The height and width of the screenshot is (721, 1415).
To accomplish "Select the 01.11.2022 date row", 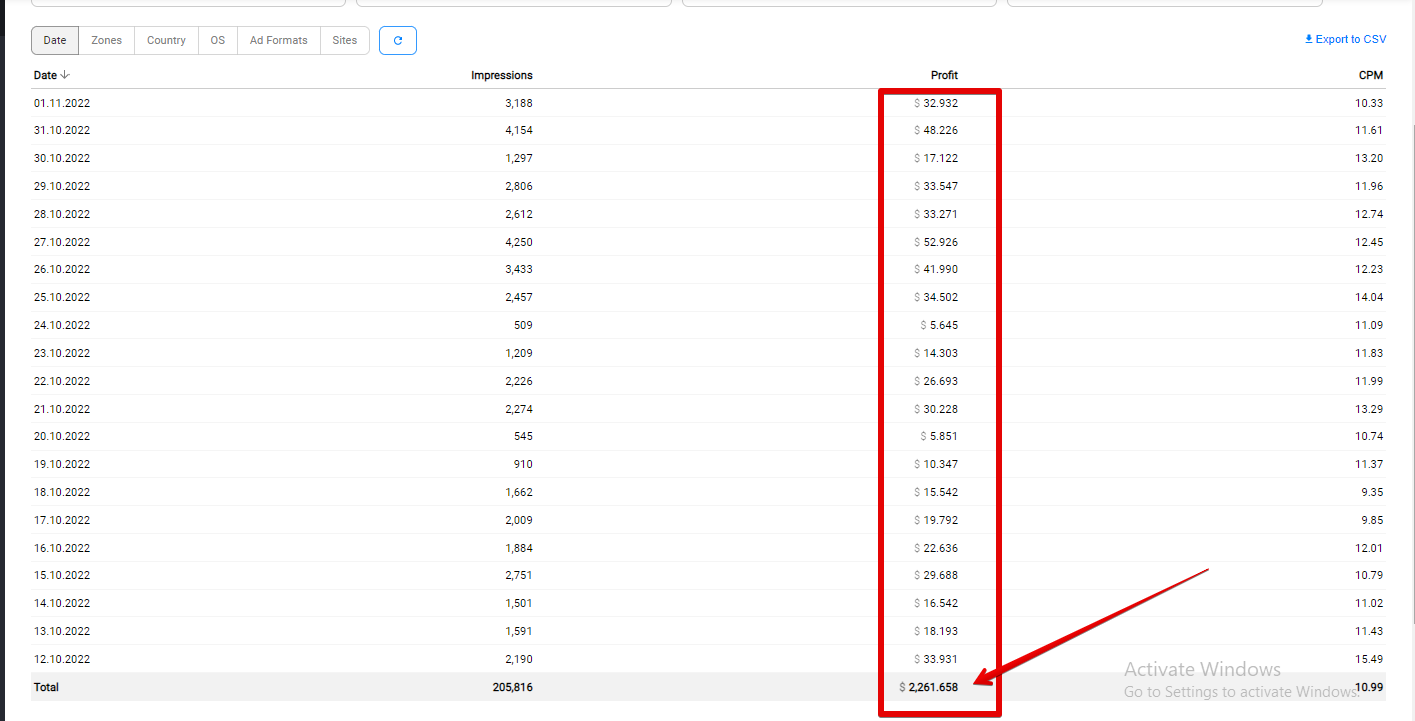I will point(62,103).
